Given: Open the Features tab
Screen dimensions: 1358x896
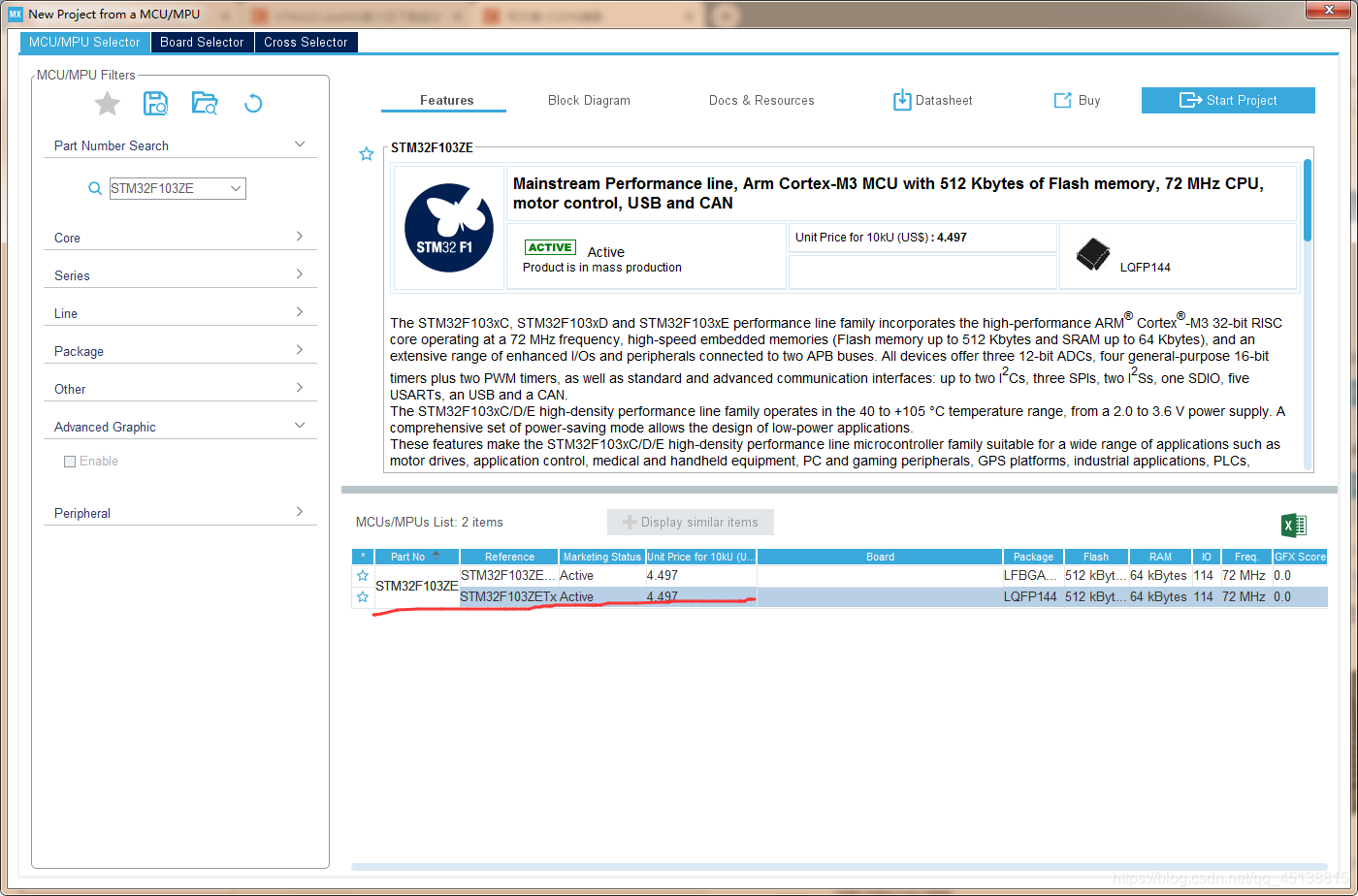Looking at the screenshot, I should [x=446, y=100].
